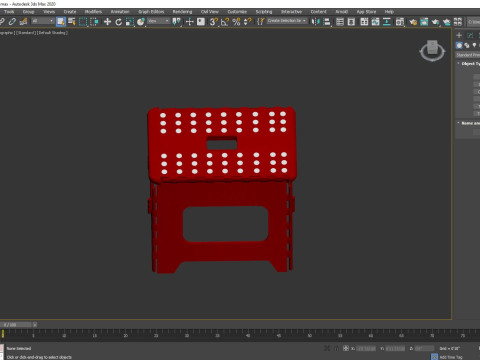Open the Curve Editor icon
The image size is (480, 360).
375,22
